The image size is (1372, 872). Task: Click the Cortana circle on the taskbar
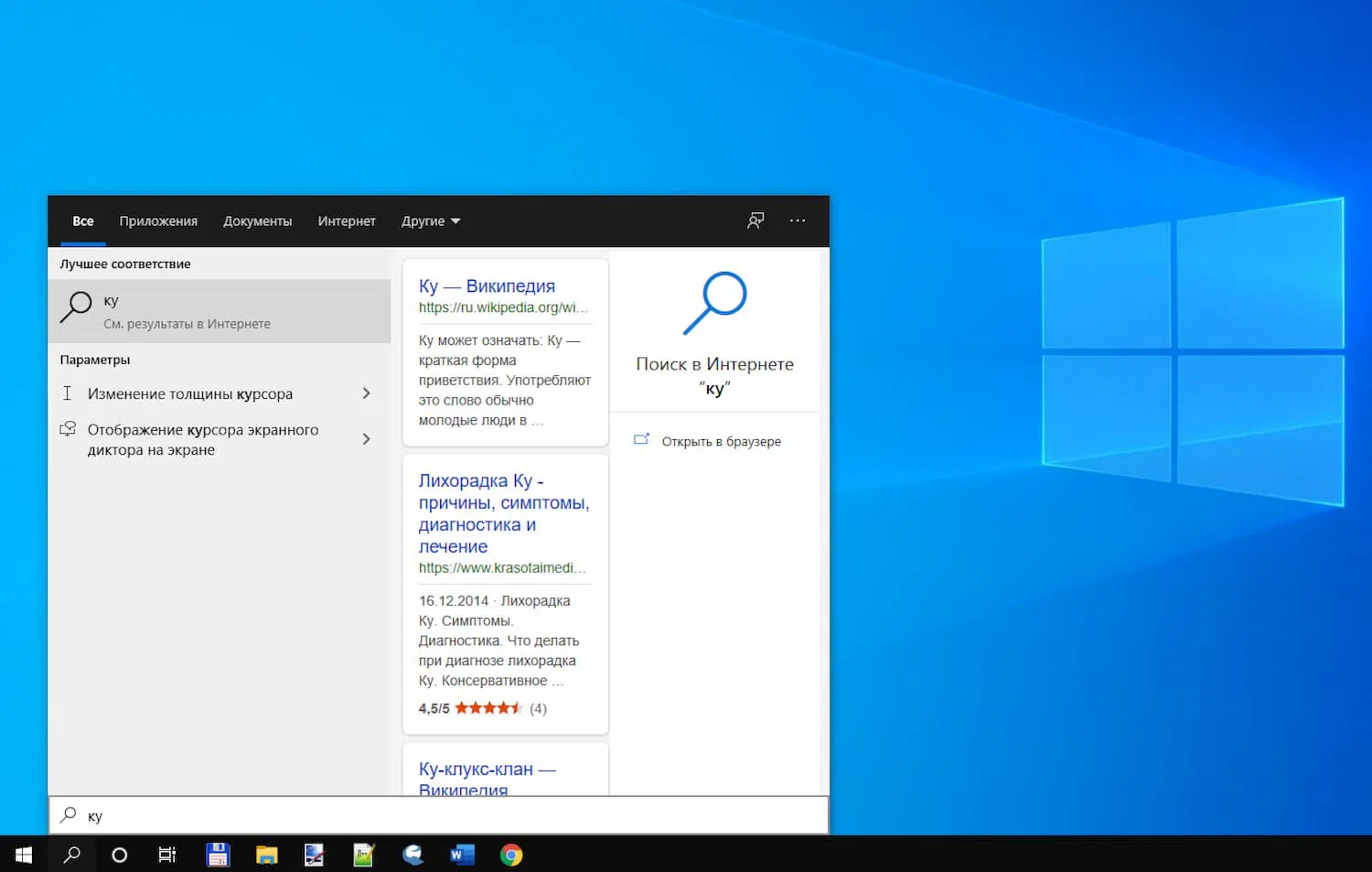coord(120,855)
